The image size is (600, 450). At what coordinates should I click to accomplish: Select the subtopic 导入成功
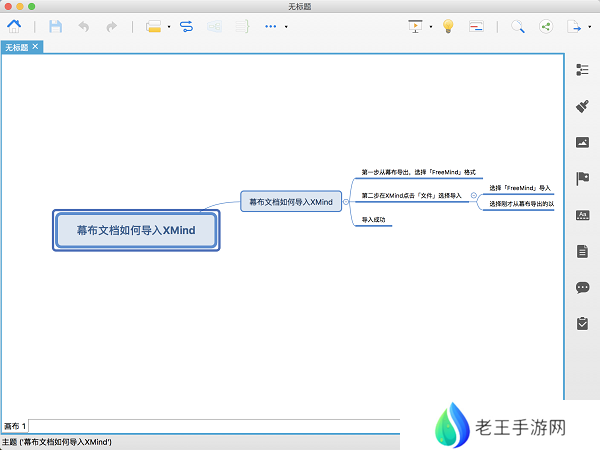click(373, 220)
